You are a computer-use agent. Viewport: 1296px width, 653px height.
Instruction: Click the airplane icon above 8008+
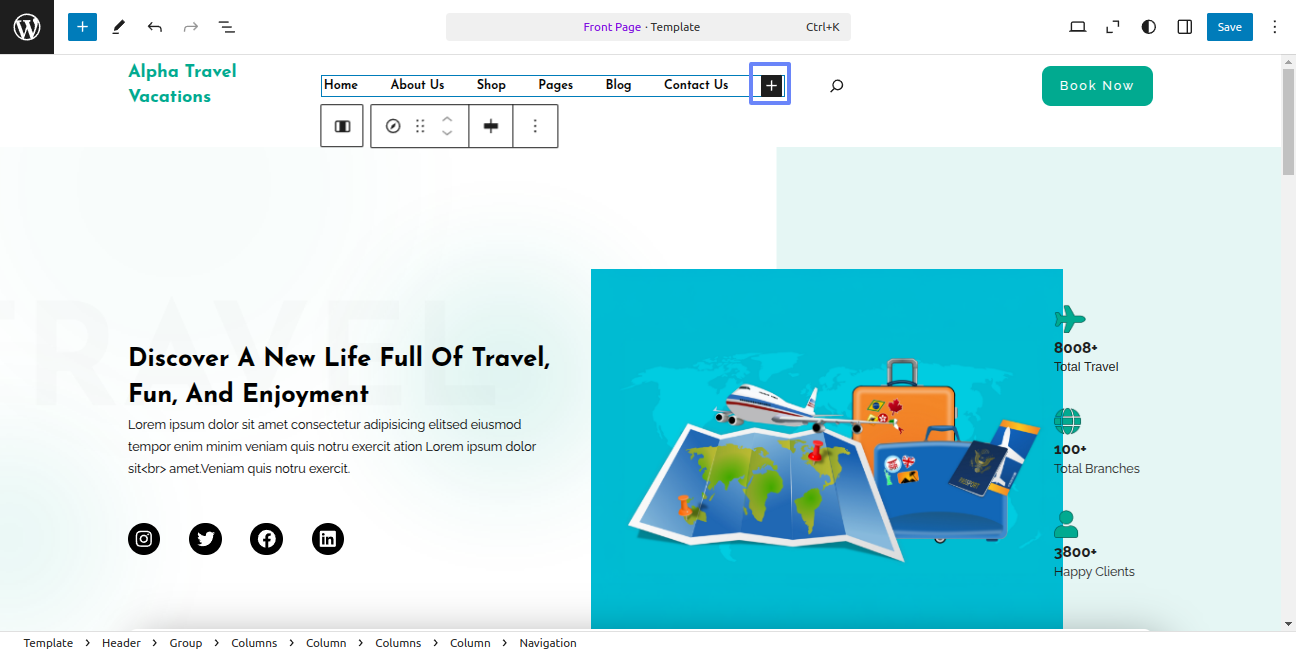click(x=1070, y=319)
